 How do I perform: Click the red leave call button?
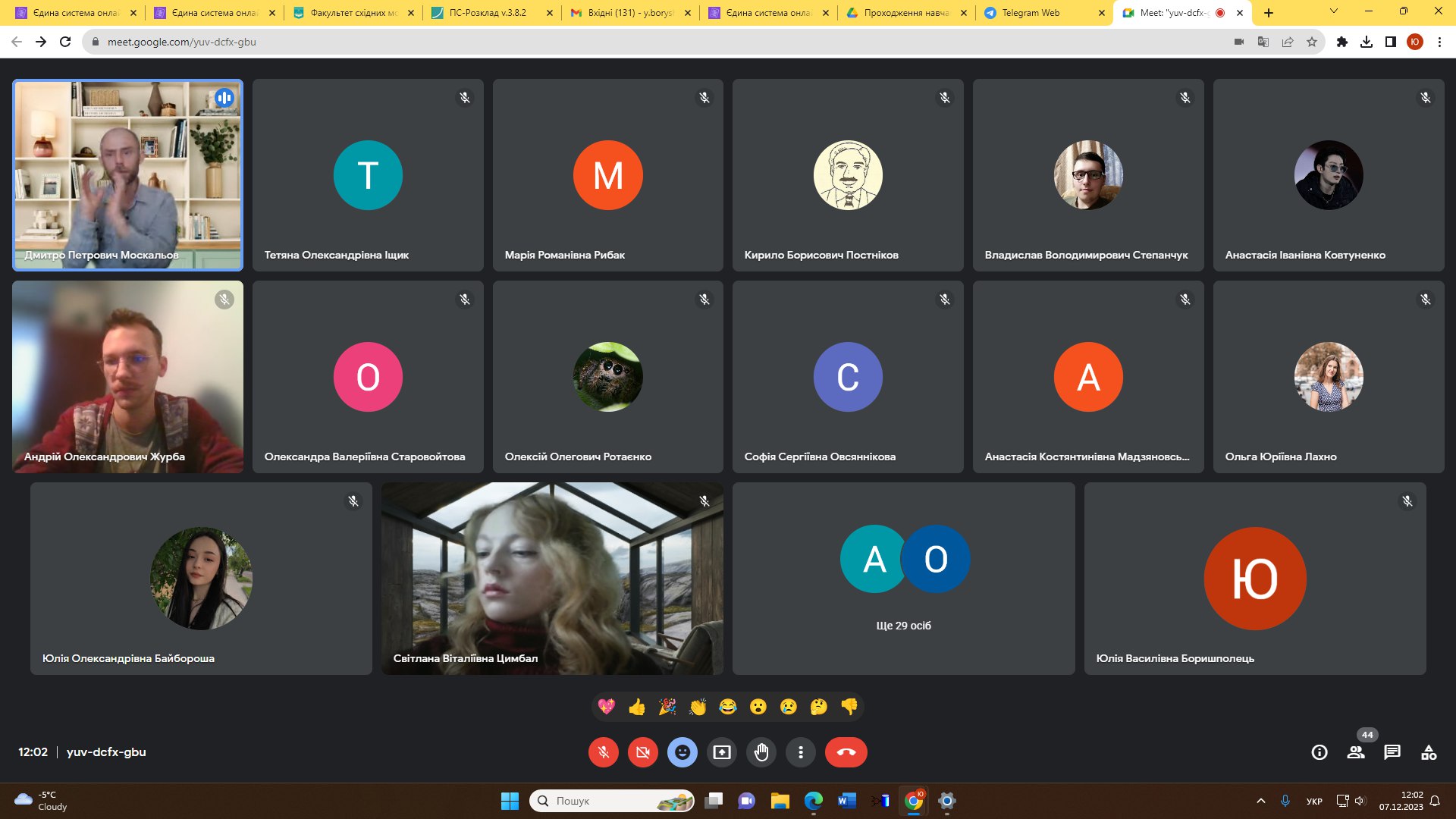point(846,752)
